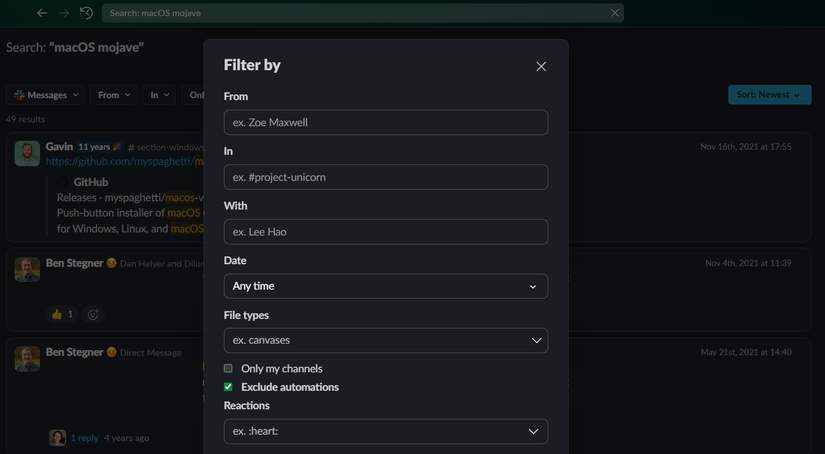
Task: Click the party icon next to 11 years
Action: pos(117,147)
